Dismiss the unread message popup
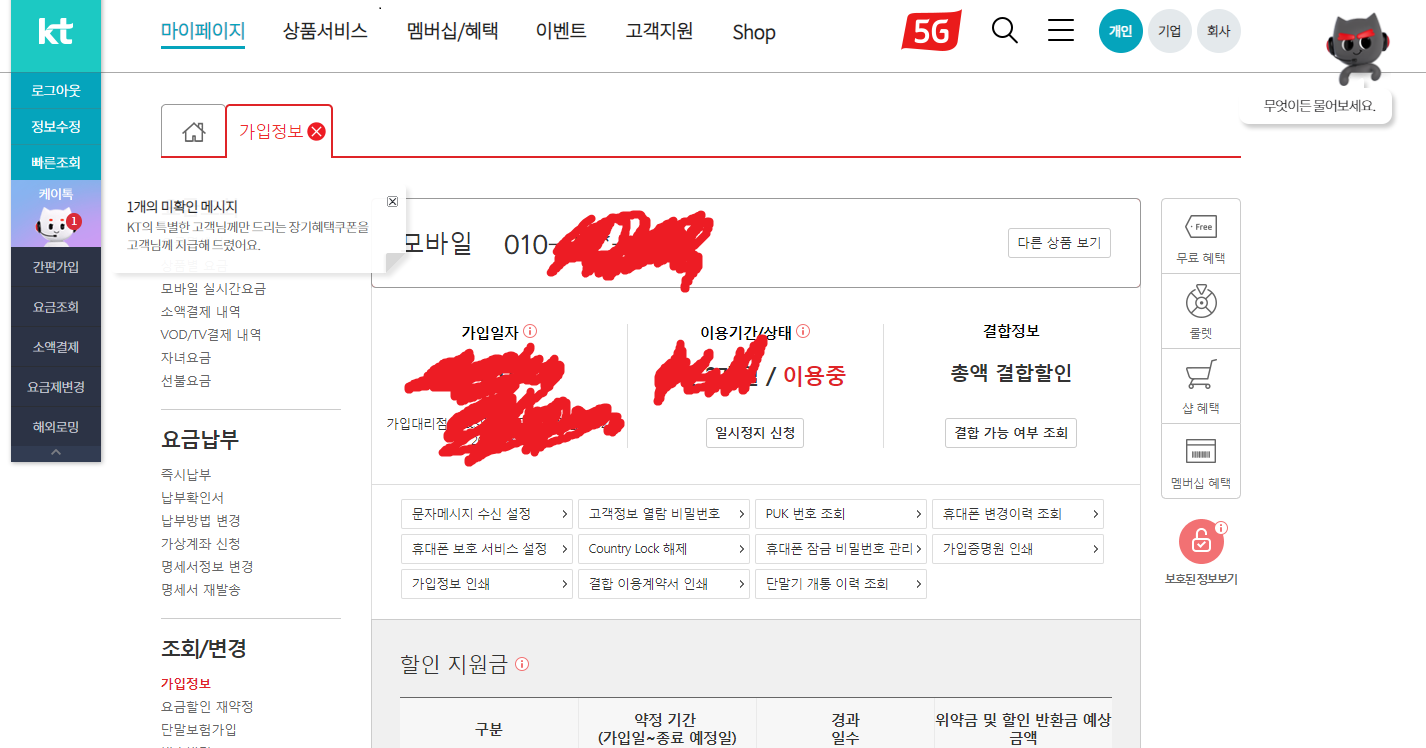Viewport: 1426px width, 748px height. click(392, 201)
